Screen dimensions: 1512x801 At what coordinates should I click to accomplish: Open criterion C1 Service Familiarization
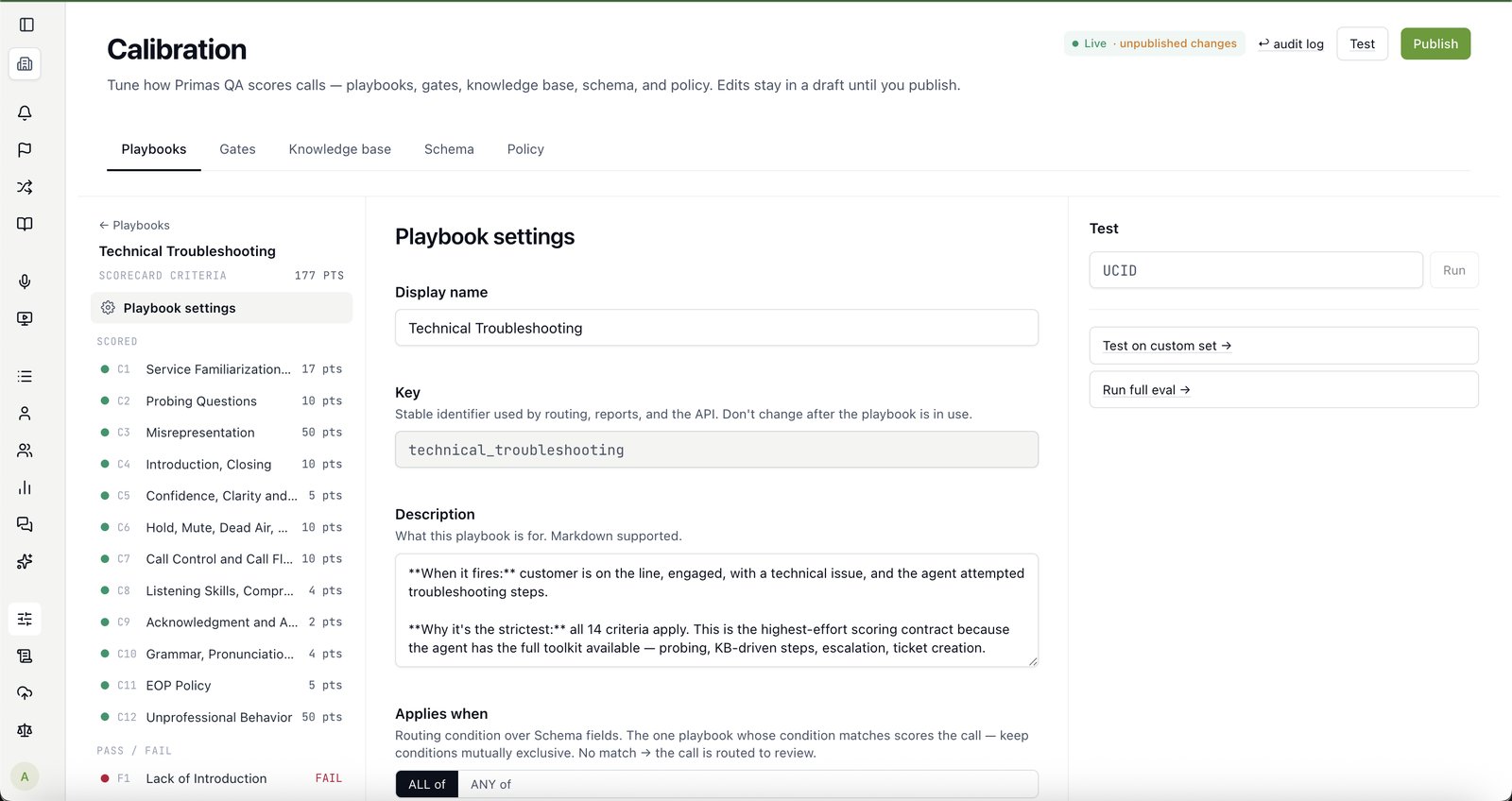tap(221, 369)
